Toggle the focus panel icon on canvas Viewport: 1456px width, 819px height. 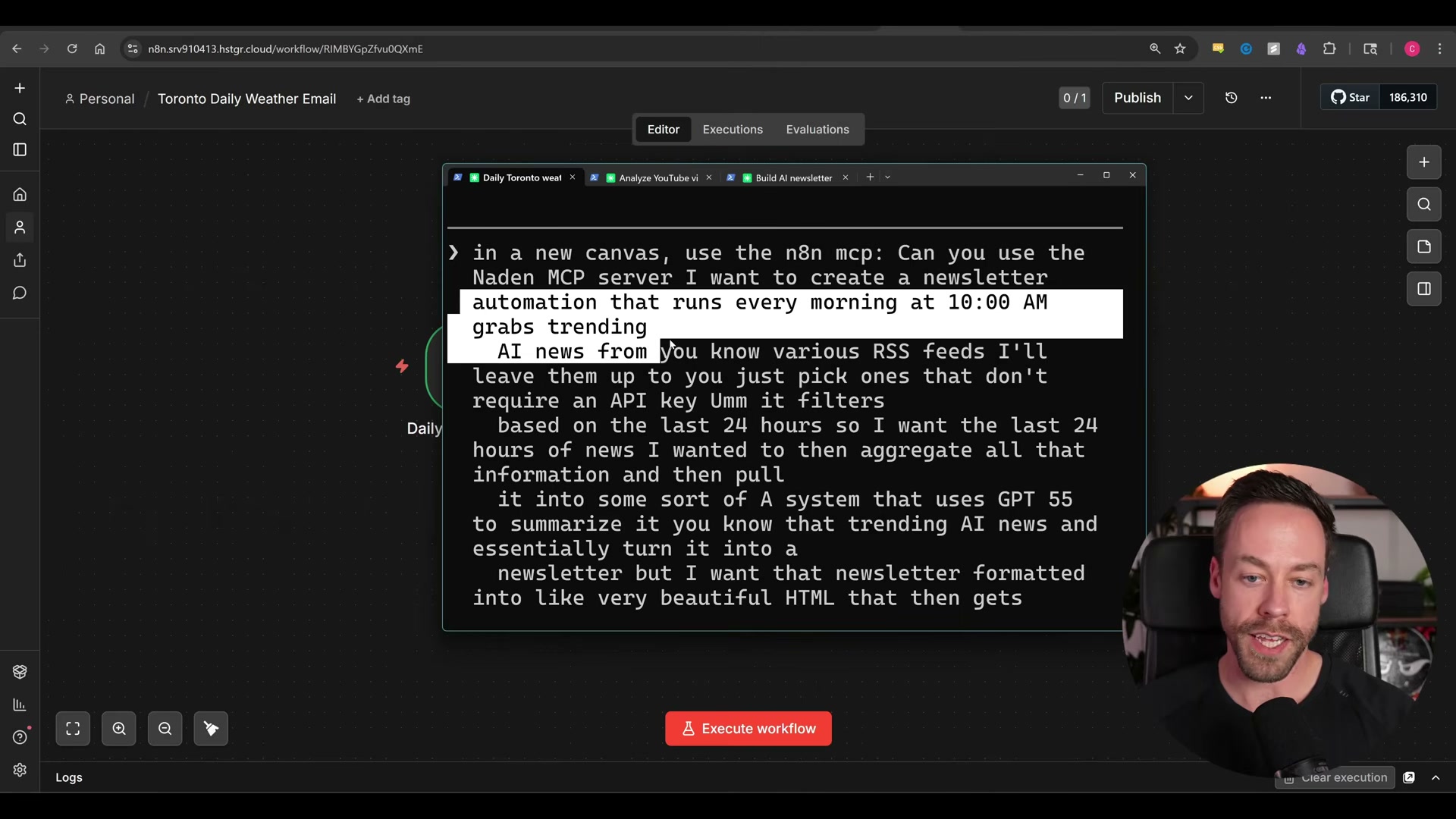[x=1424, y=289]
